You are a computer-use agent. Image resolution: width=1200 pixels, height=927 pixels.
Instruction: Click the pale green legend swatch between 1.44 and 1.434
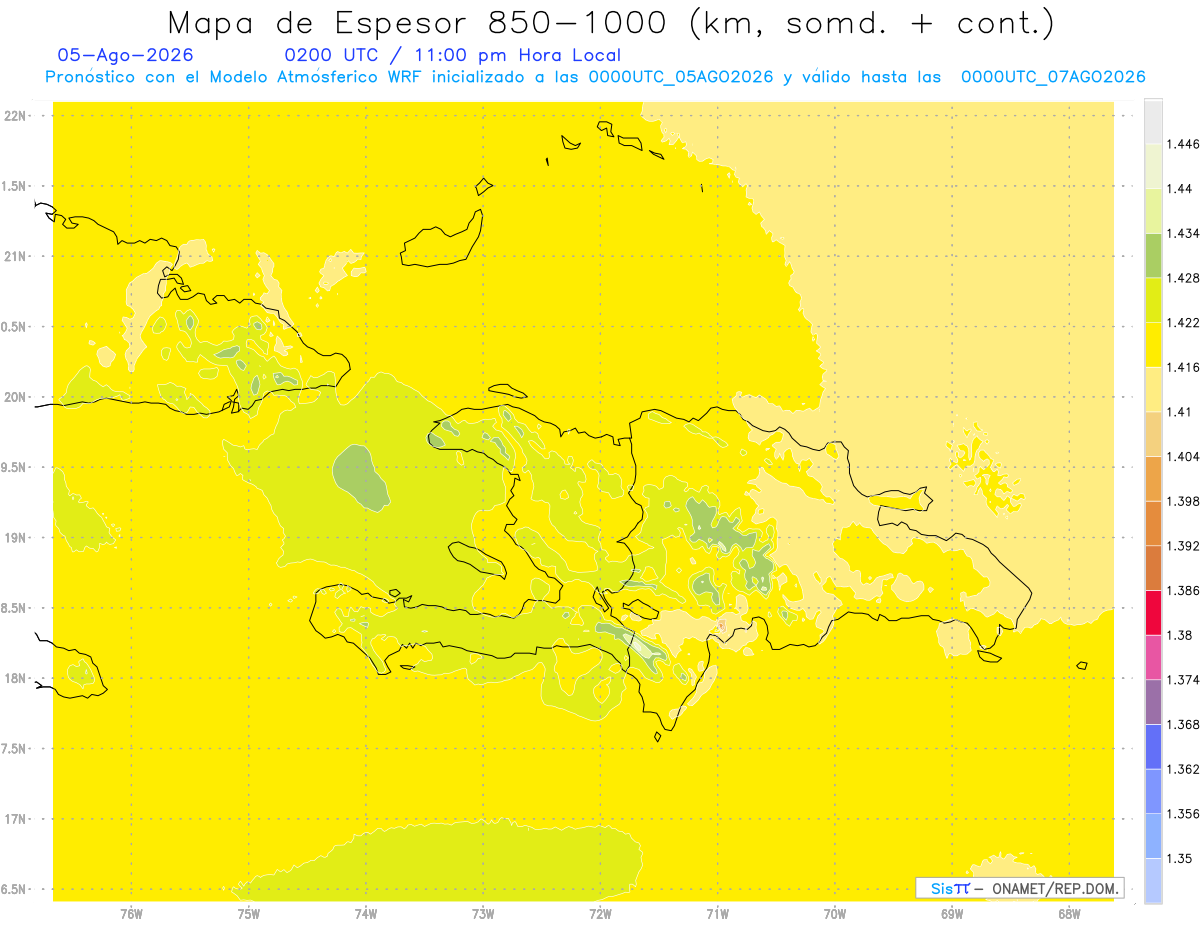[x=1153, y=211]
